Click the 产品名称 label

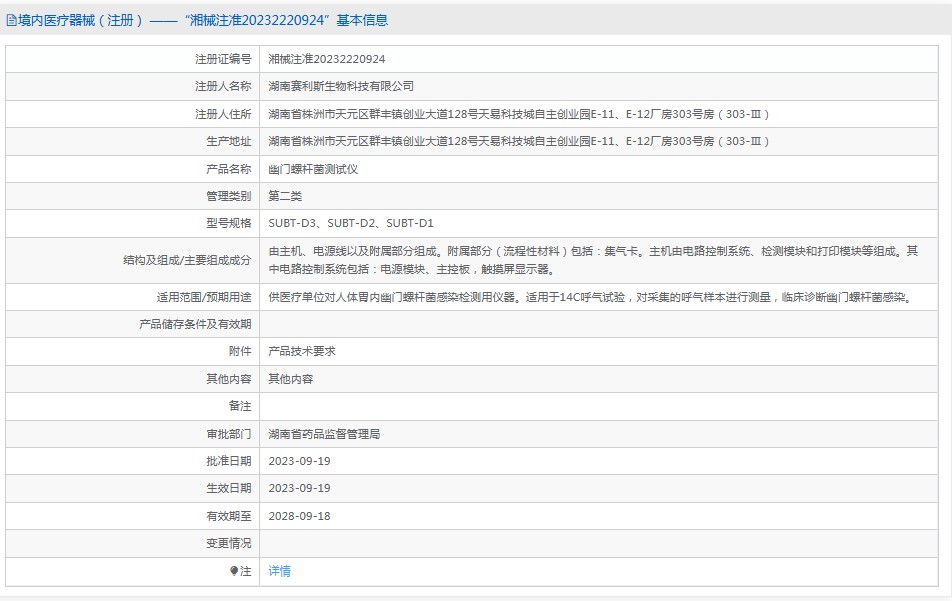(x=228, y=169)
